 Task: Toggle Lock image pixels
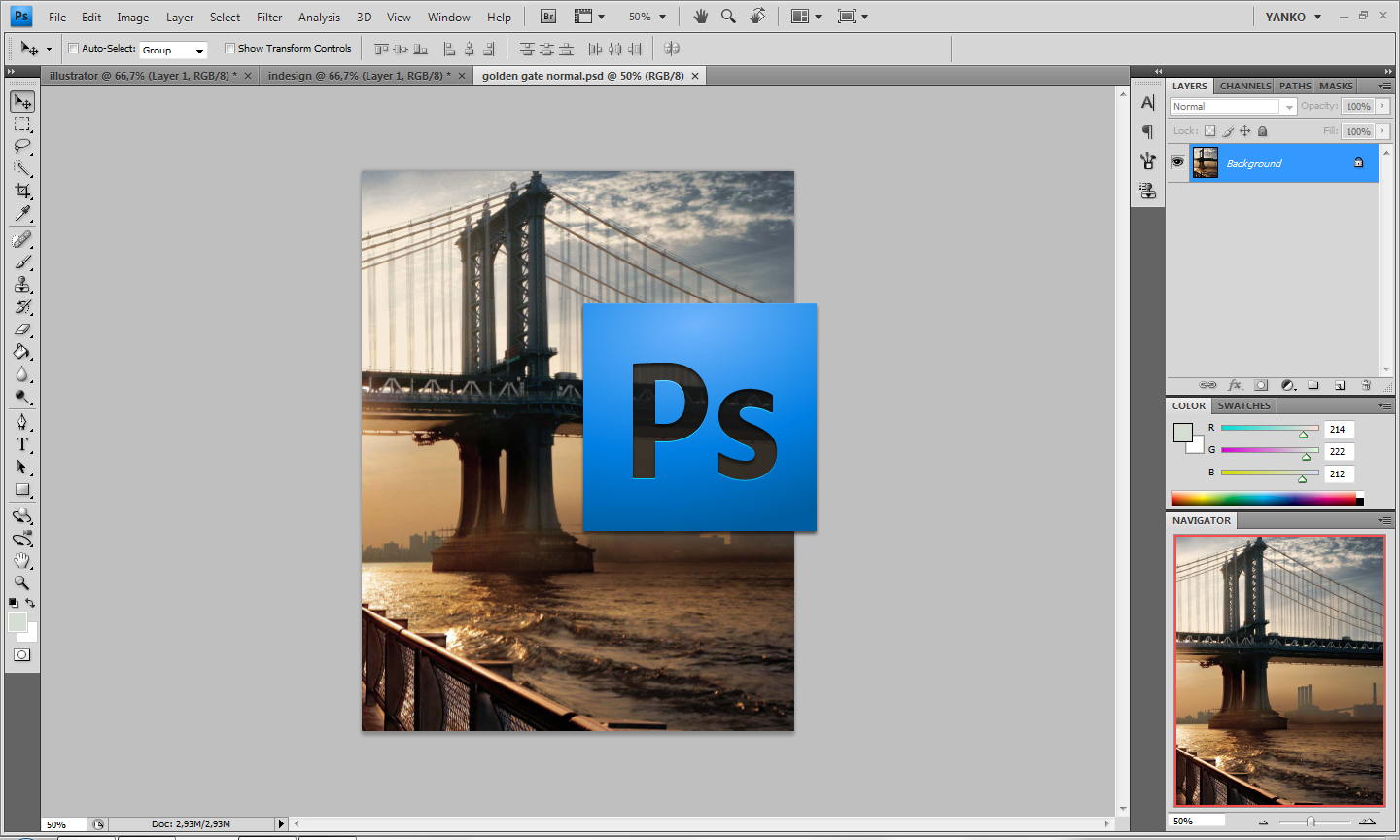(1228, 131)
